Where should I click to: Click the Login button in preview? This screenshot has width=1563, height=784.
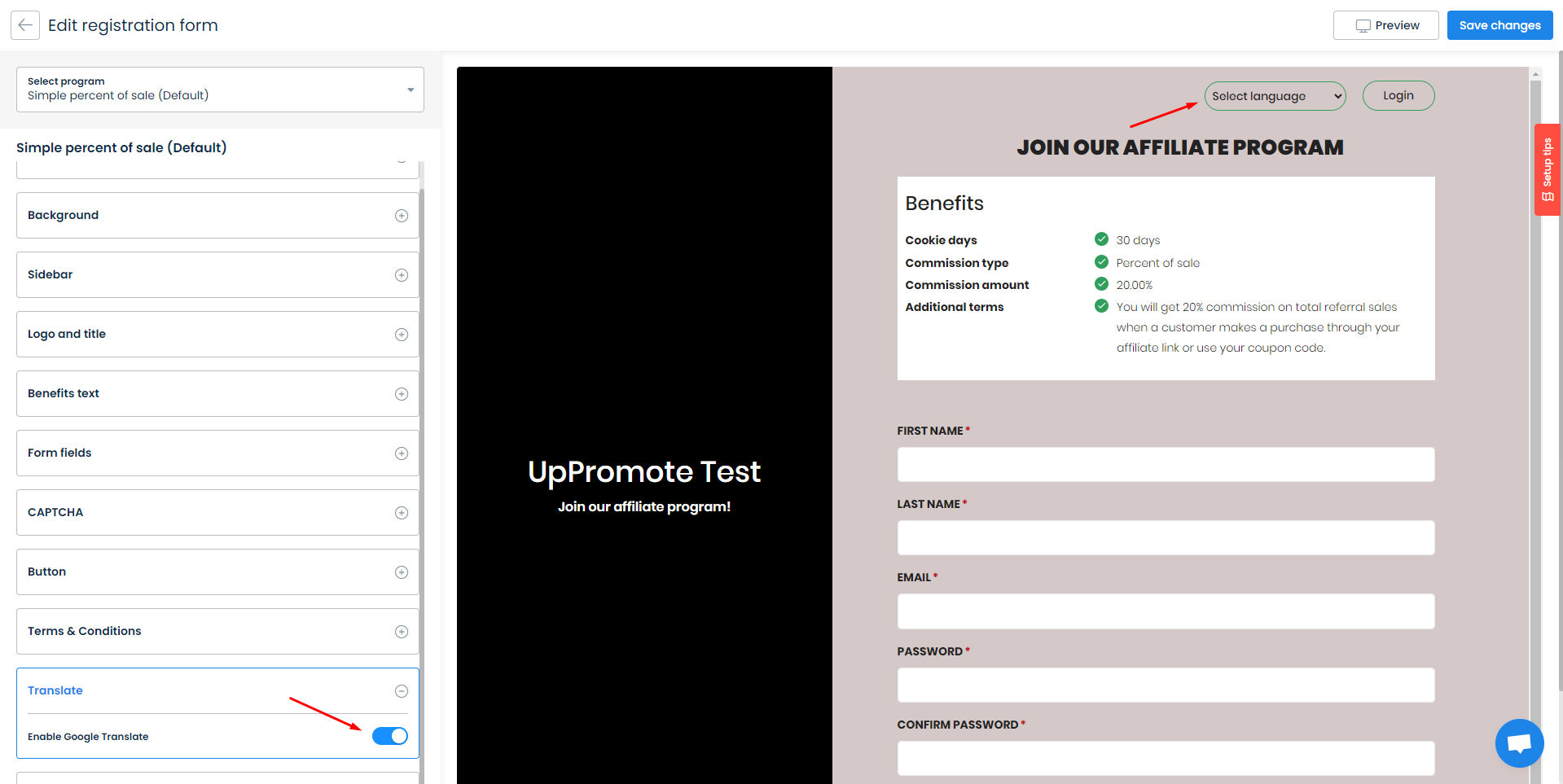click(1398, 96)
